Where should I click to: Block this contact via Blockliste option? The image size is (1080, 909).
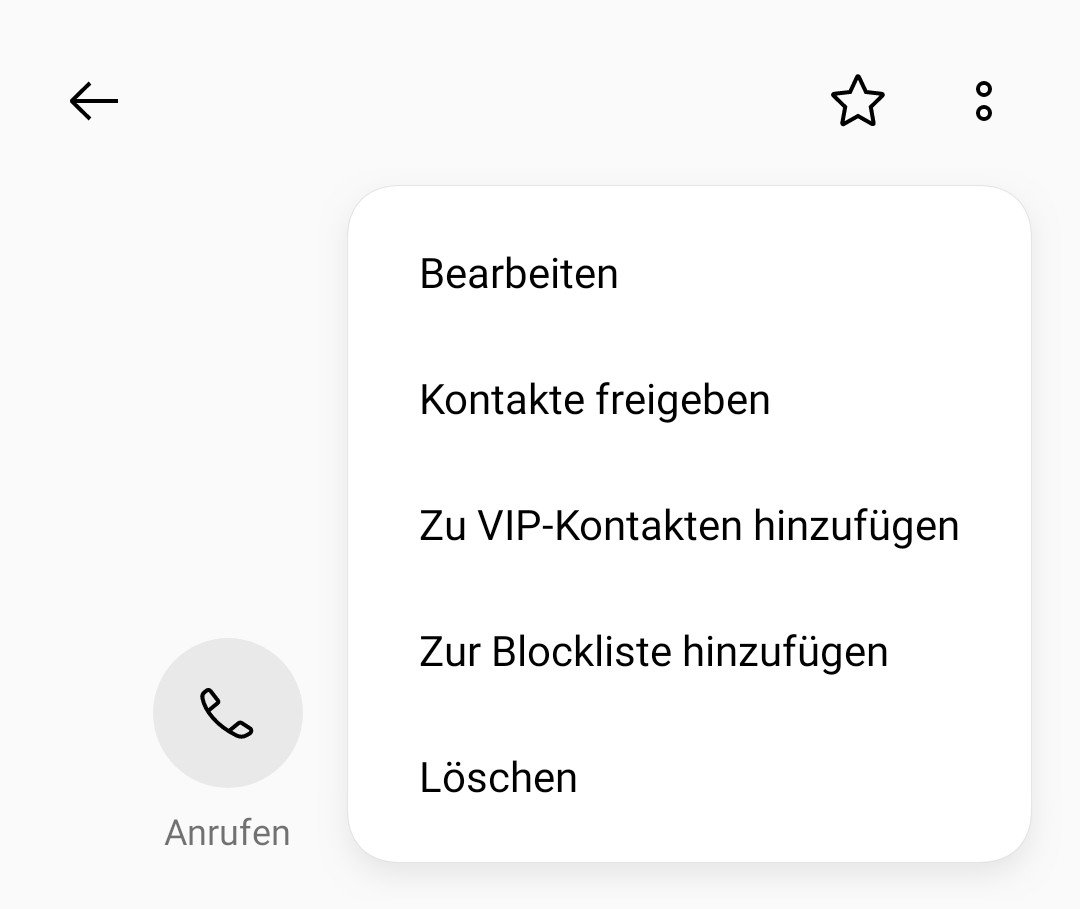click(x=689, y=651)
